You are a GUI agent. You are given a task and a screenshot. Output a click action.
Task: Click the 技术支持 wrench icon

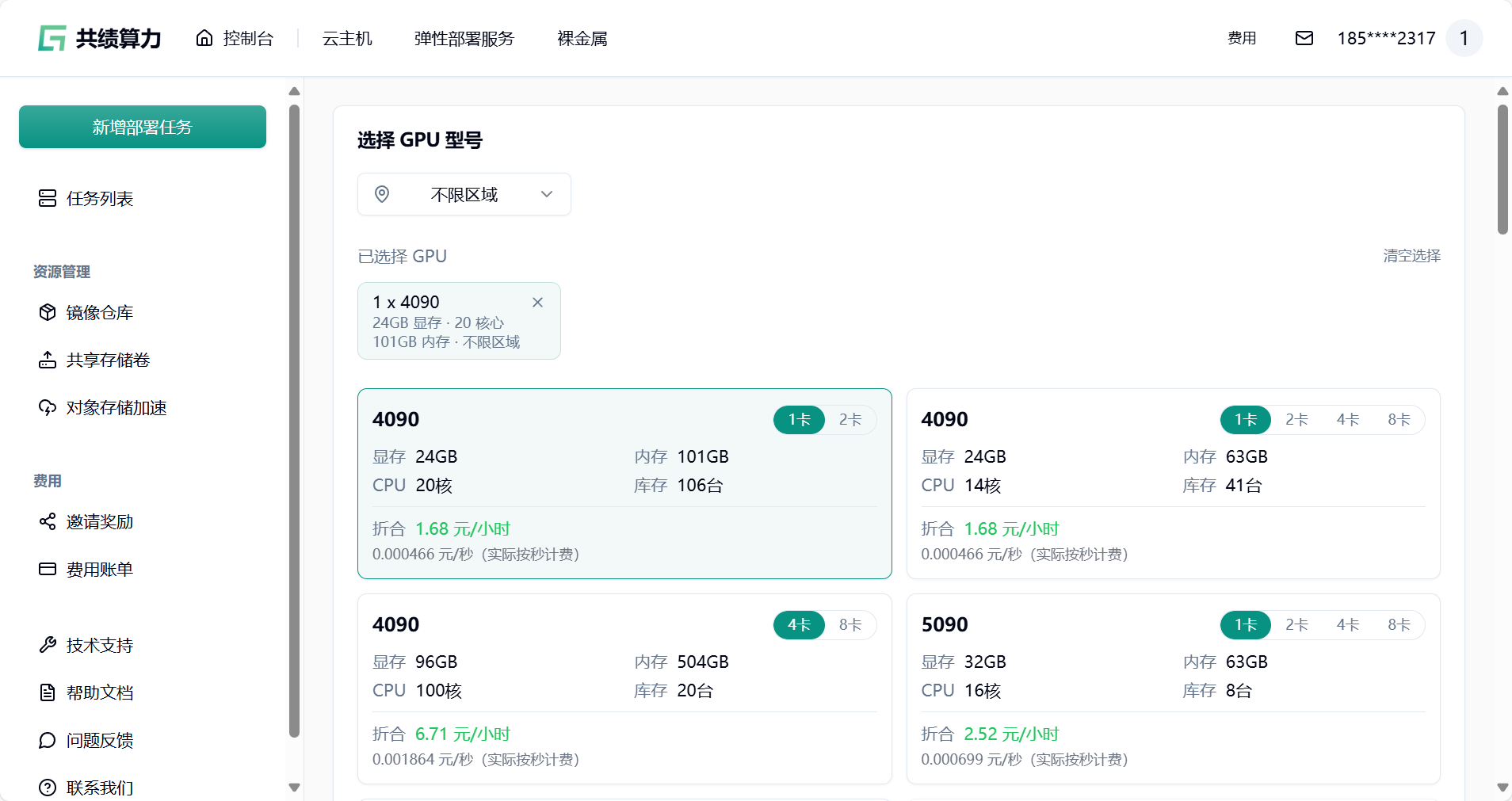click(48, 645)
